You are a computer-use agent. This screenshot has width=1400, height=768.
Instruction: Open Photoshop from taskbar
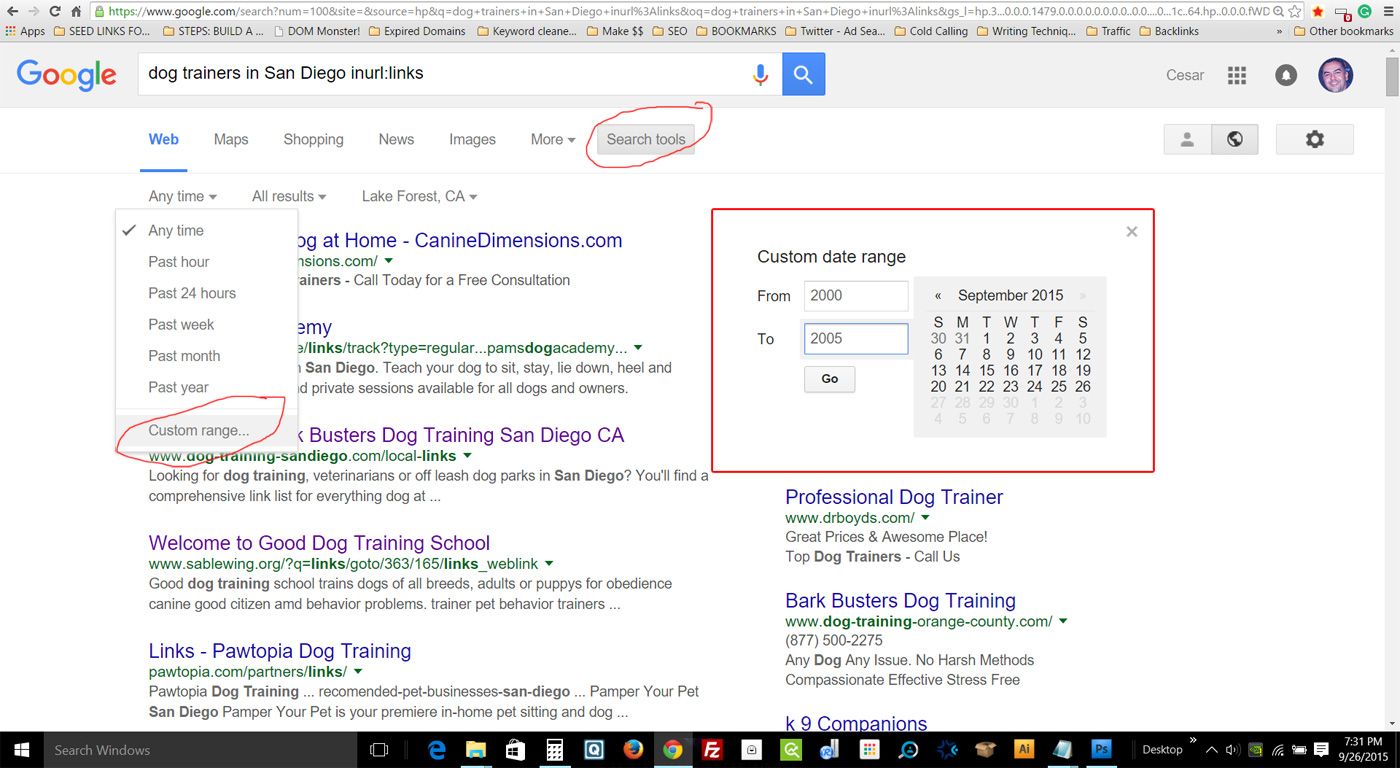[1102, 749]
